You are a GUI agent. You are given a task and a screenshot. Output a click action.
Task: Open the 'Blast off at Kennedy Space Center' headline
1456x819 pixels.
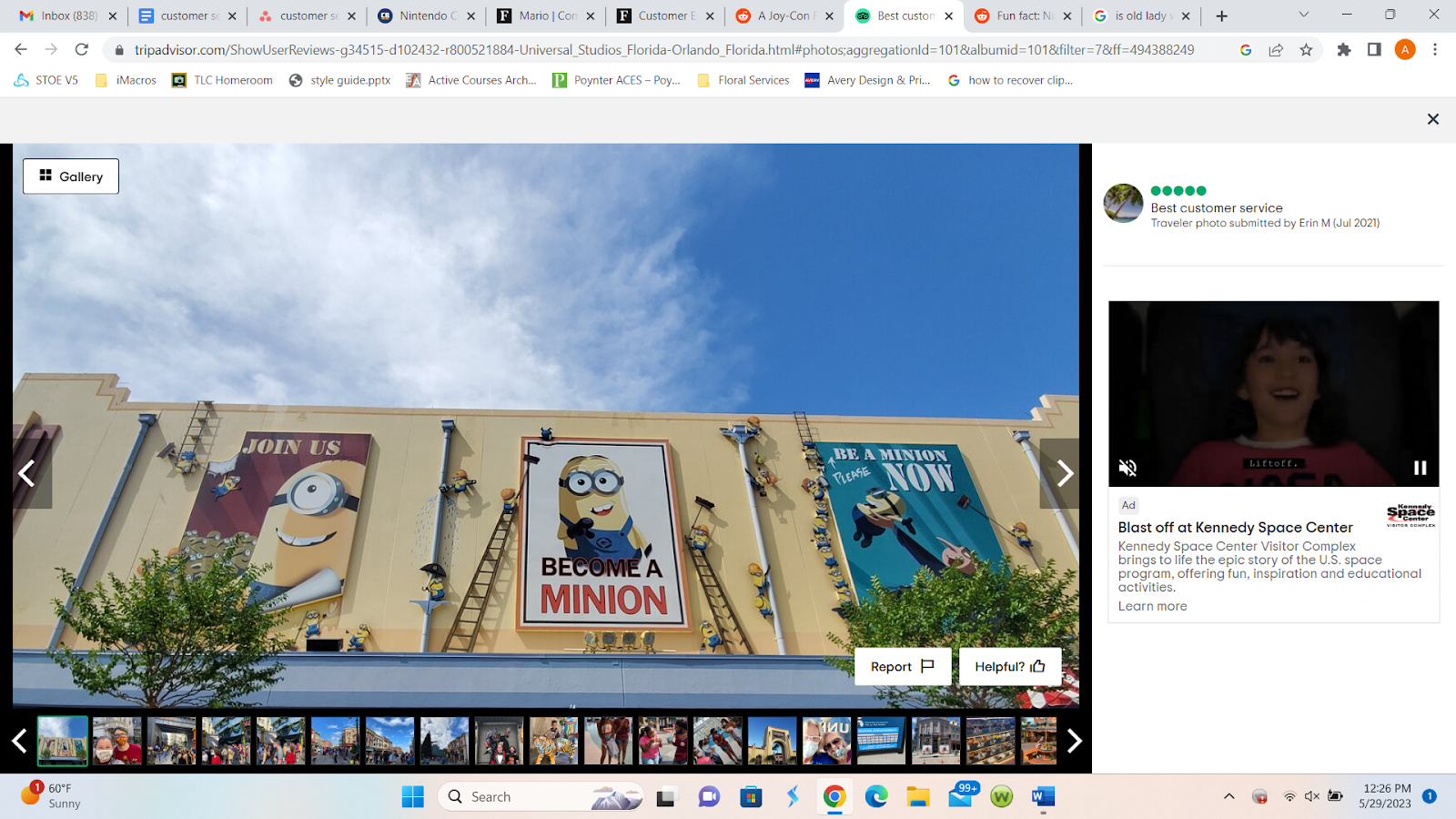click(1236, 528)
